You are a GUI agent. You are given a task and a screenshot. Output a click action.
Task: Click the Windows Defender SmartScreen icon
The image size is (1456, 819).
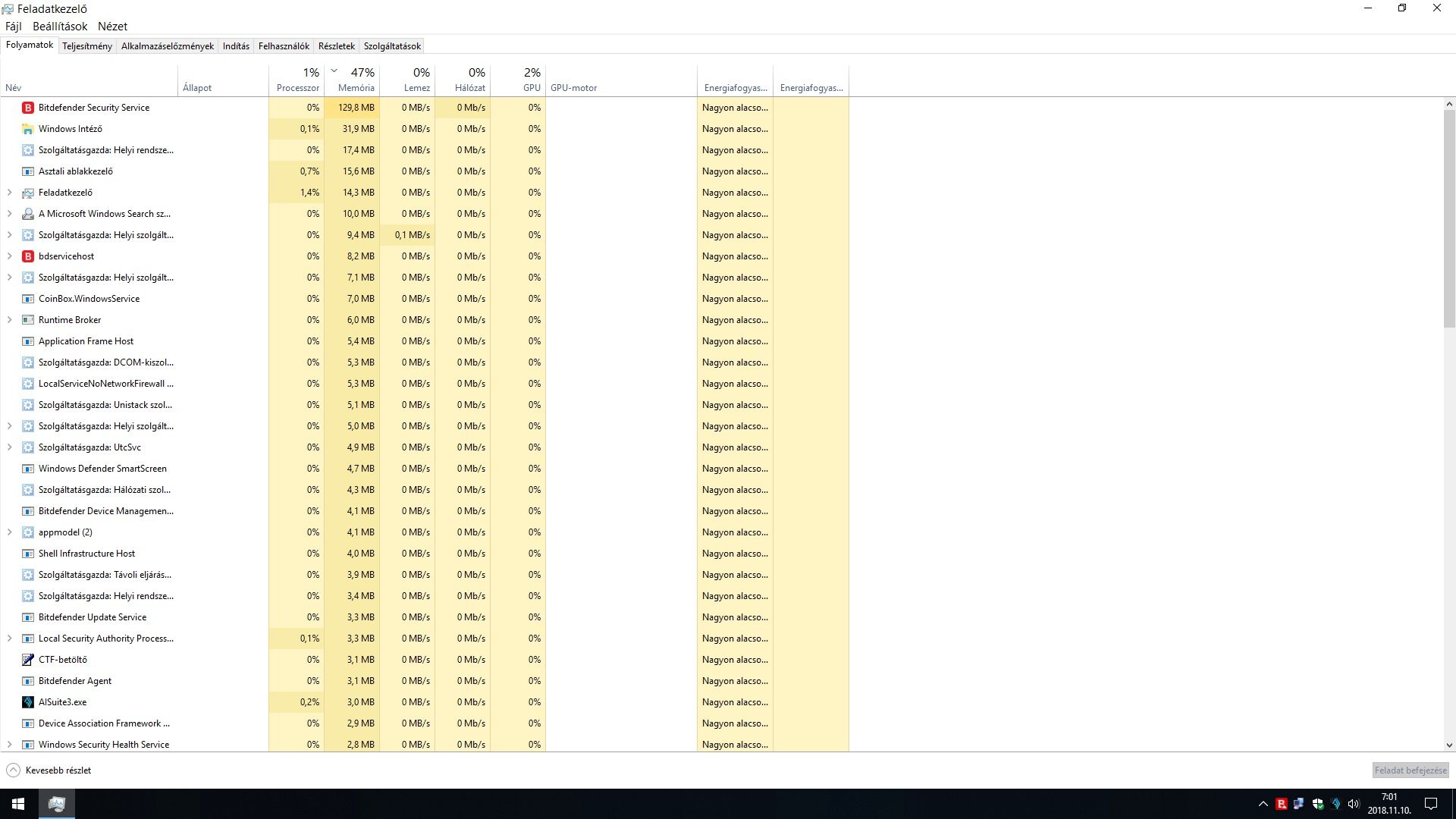click(28, 469)
